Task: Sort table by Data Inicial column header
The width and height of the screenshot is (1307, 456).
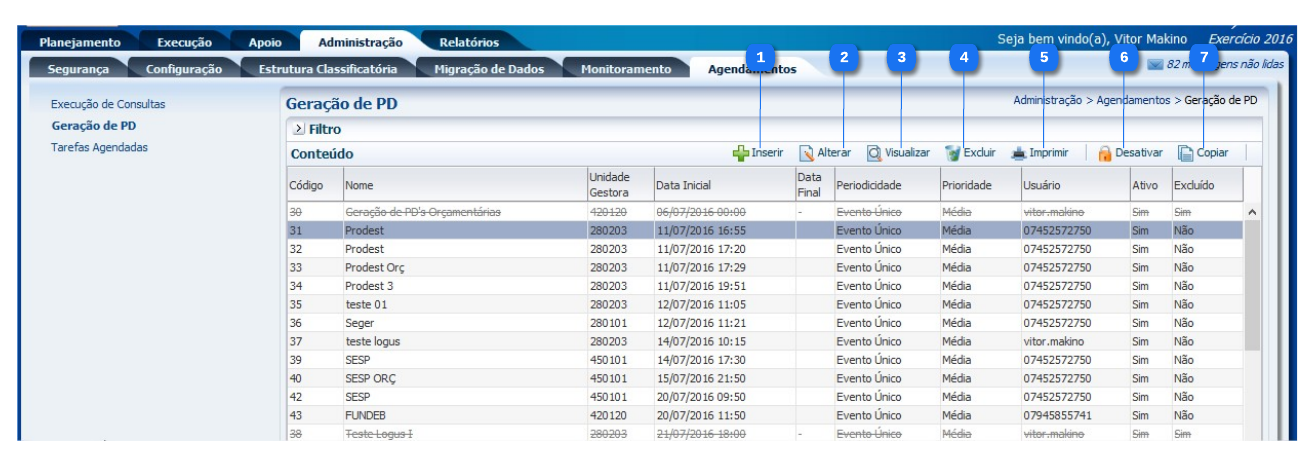Action: (x=683, y=185)
